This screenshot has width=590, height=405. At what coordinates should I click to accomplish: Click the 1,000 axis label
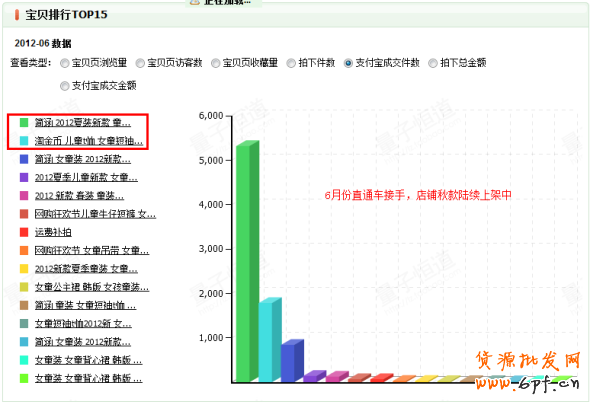(x=211, y=338)
